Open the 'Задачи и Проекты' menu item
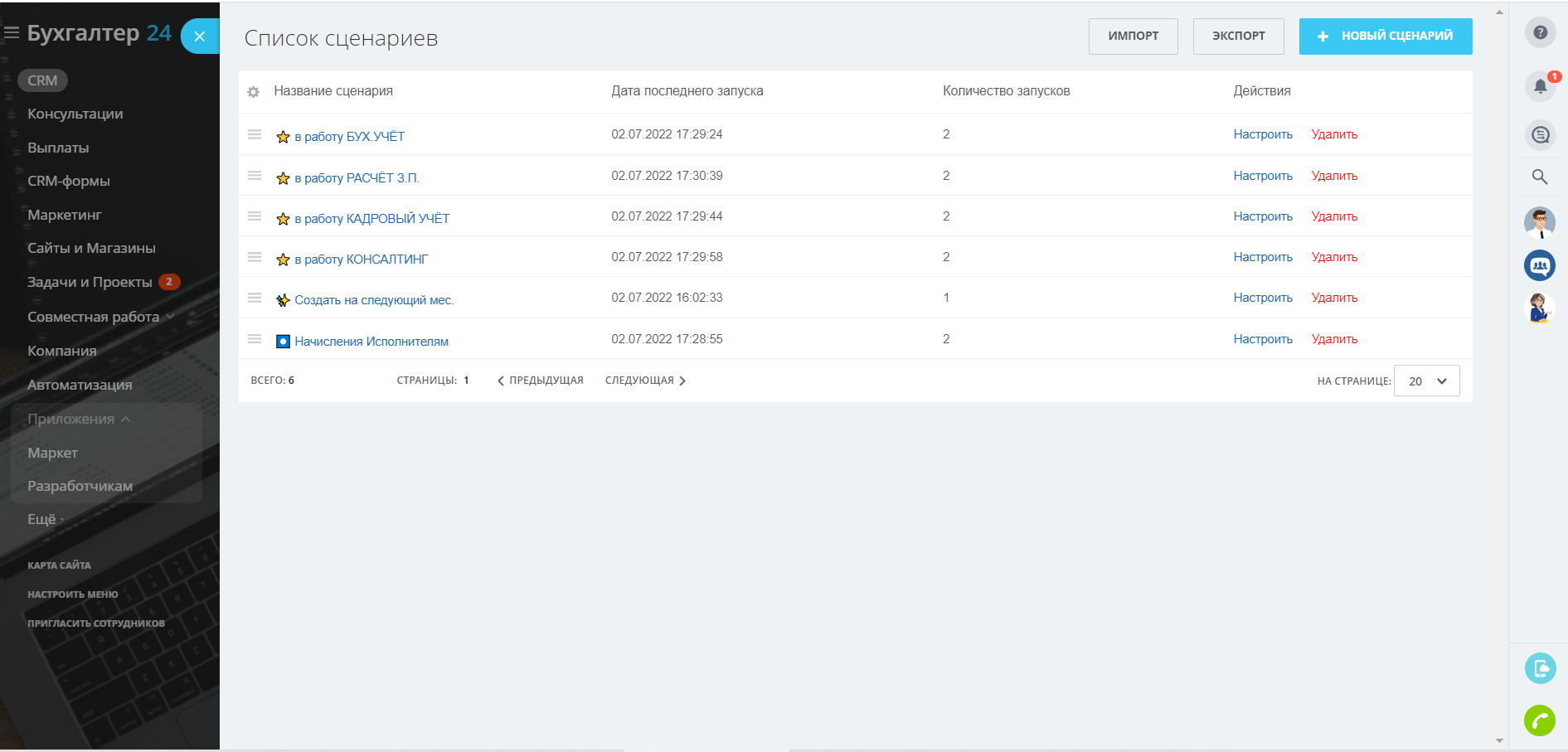1568x752 pixels. 90,282
